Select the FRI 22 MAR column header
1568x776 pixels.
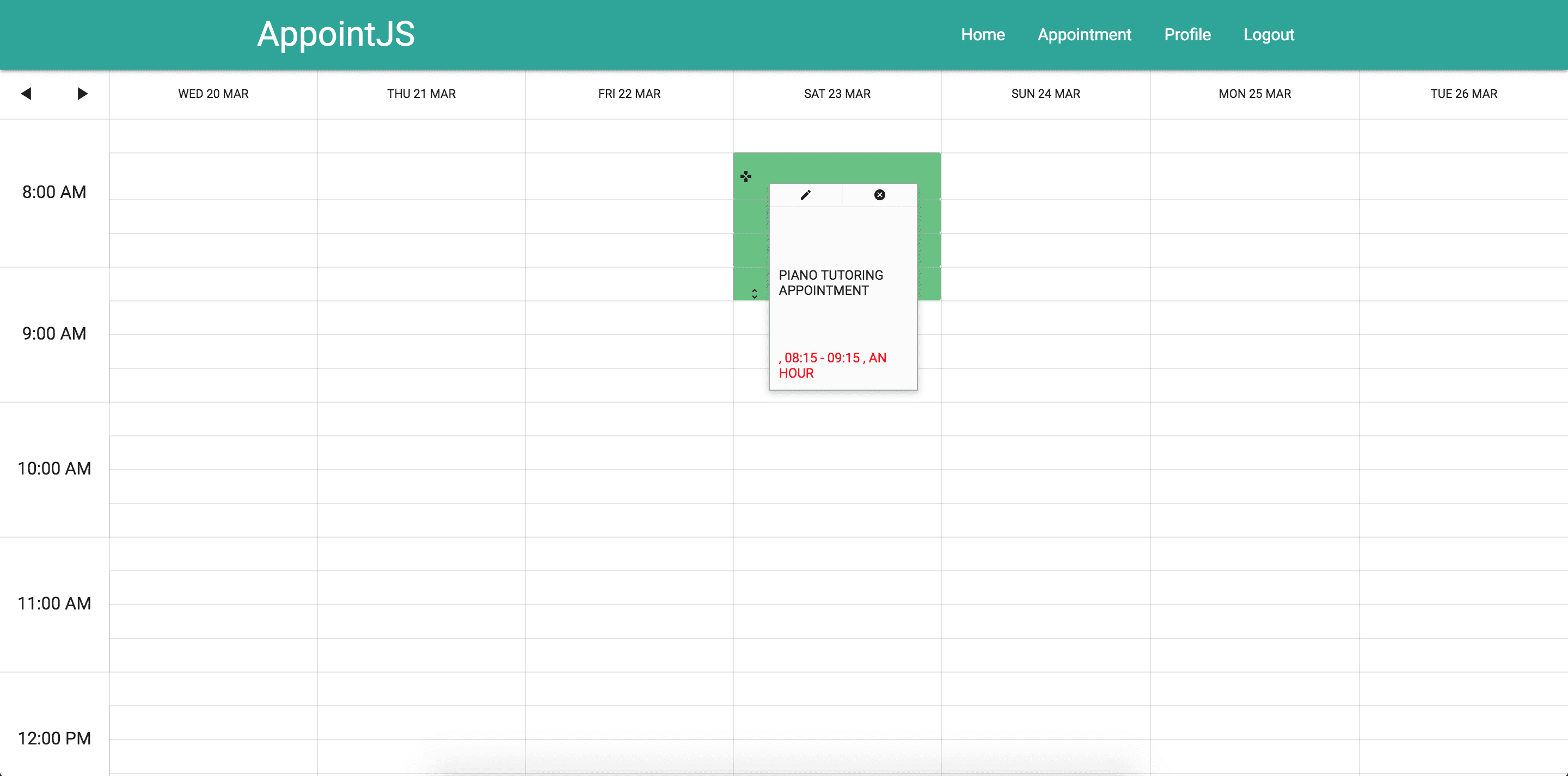point(629,94)
